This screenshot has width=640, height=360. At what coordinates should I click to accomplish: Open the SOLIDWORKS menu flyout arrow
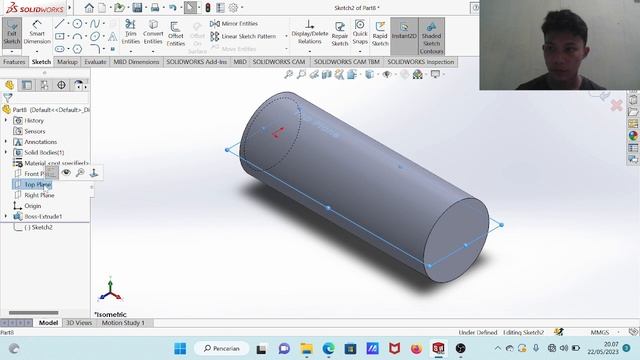click(x=70, y=7)
